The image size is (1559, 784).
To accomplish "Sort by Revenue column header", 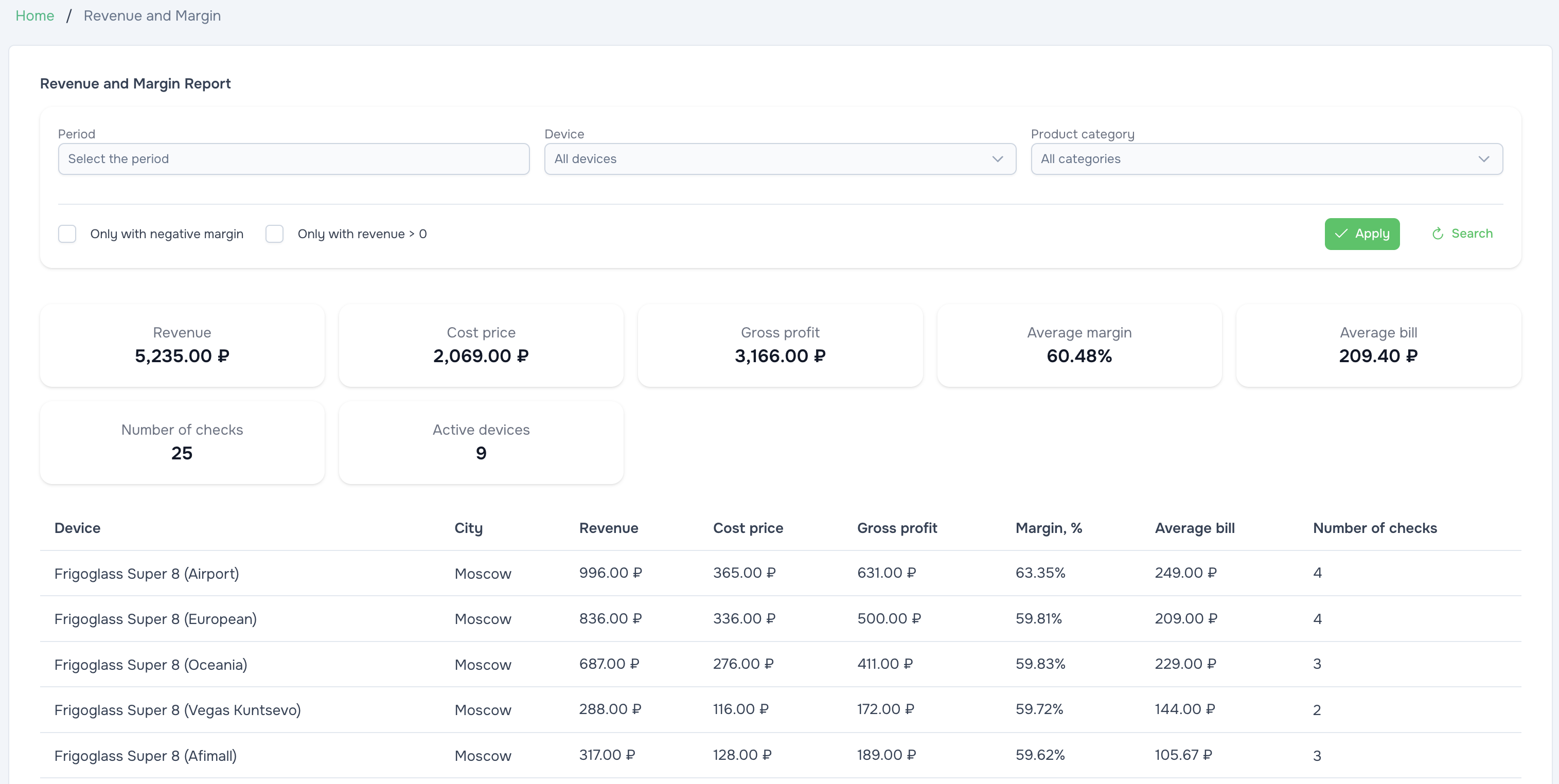I will tap(608, 528).
